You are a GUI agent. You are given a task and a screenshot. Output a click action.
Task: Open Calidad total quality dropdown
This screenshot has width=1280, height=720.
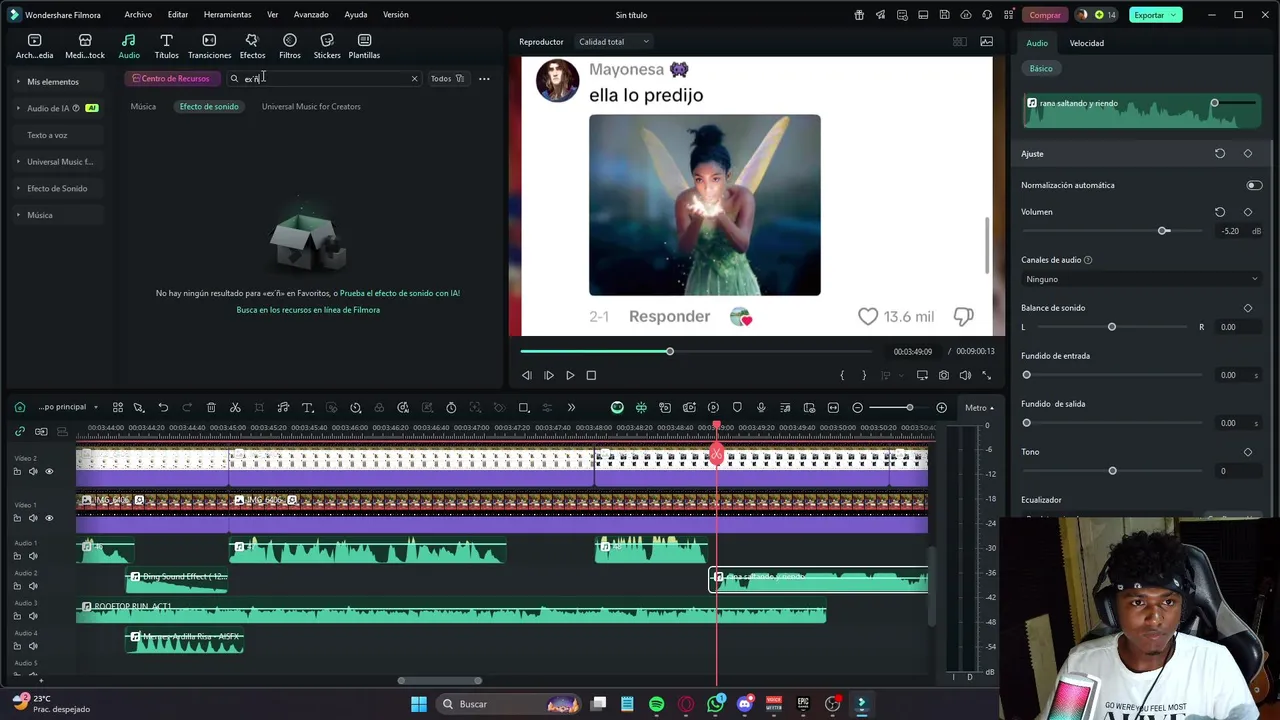point(614,42)
